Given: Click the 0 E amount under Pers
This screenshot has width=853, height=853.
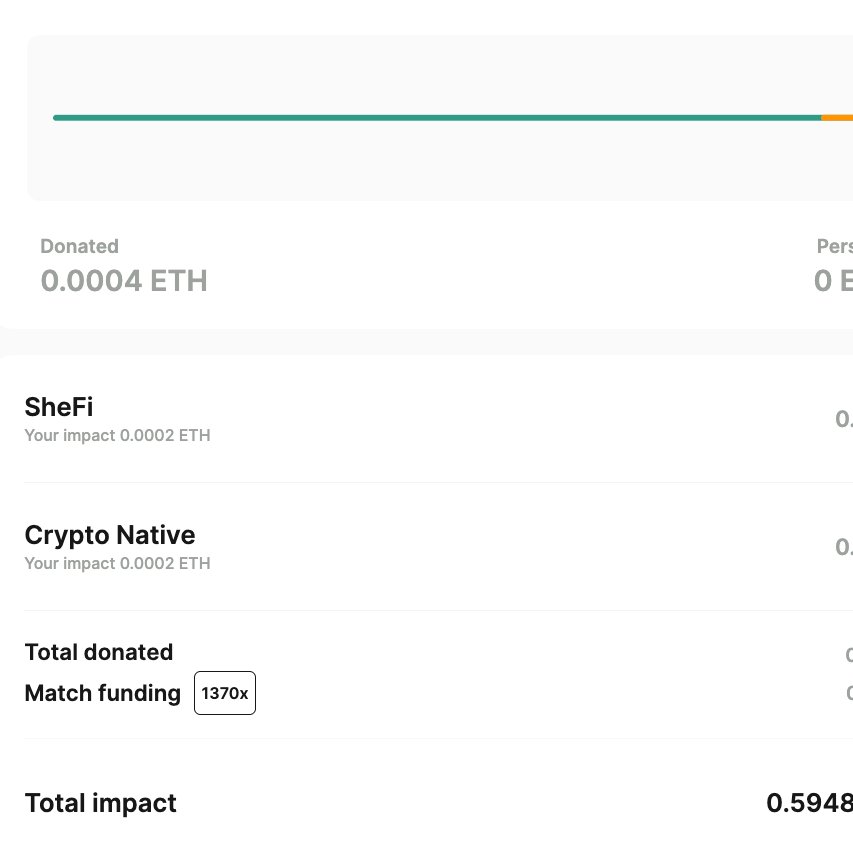Looking at the screenshot, I should click(833, 281).
